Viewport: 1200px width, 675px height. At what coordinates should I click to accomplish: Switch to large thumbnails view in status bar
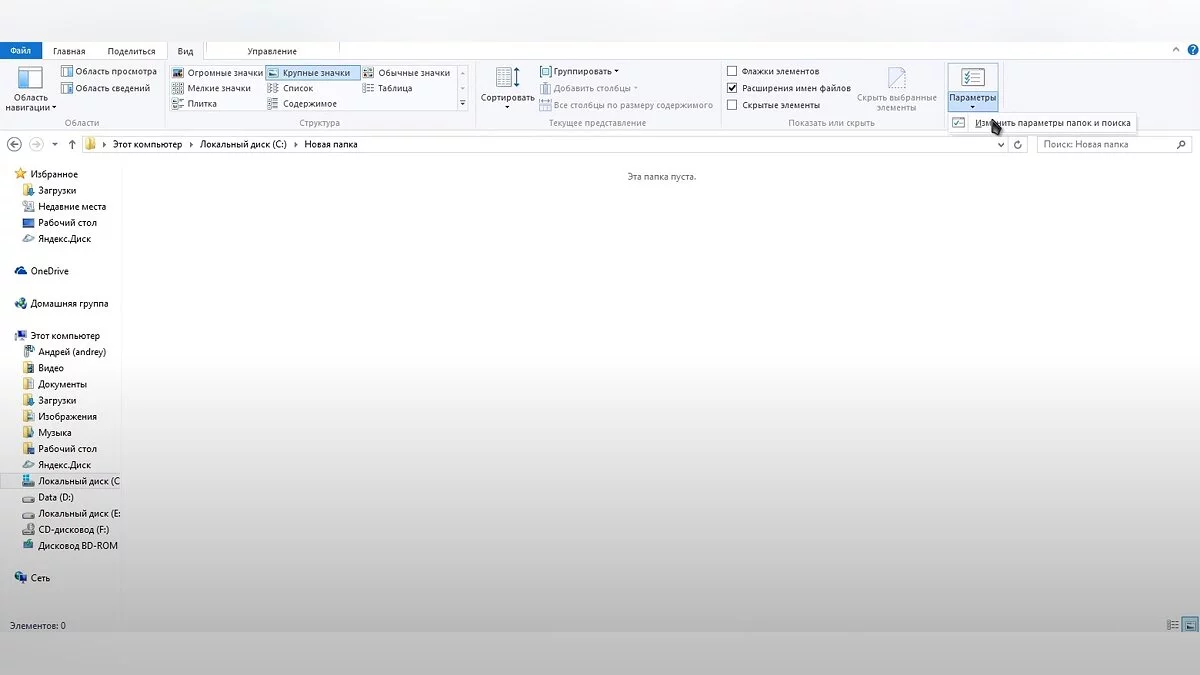pos(1189,625)
